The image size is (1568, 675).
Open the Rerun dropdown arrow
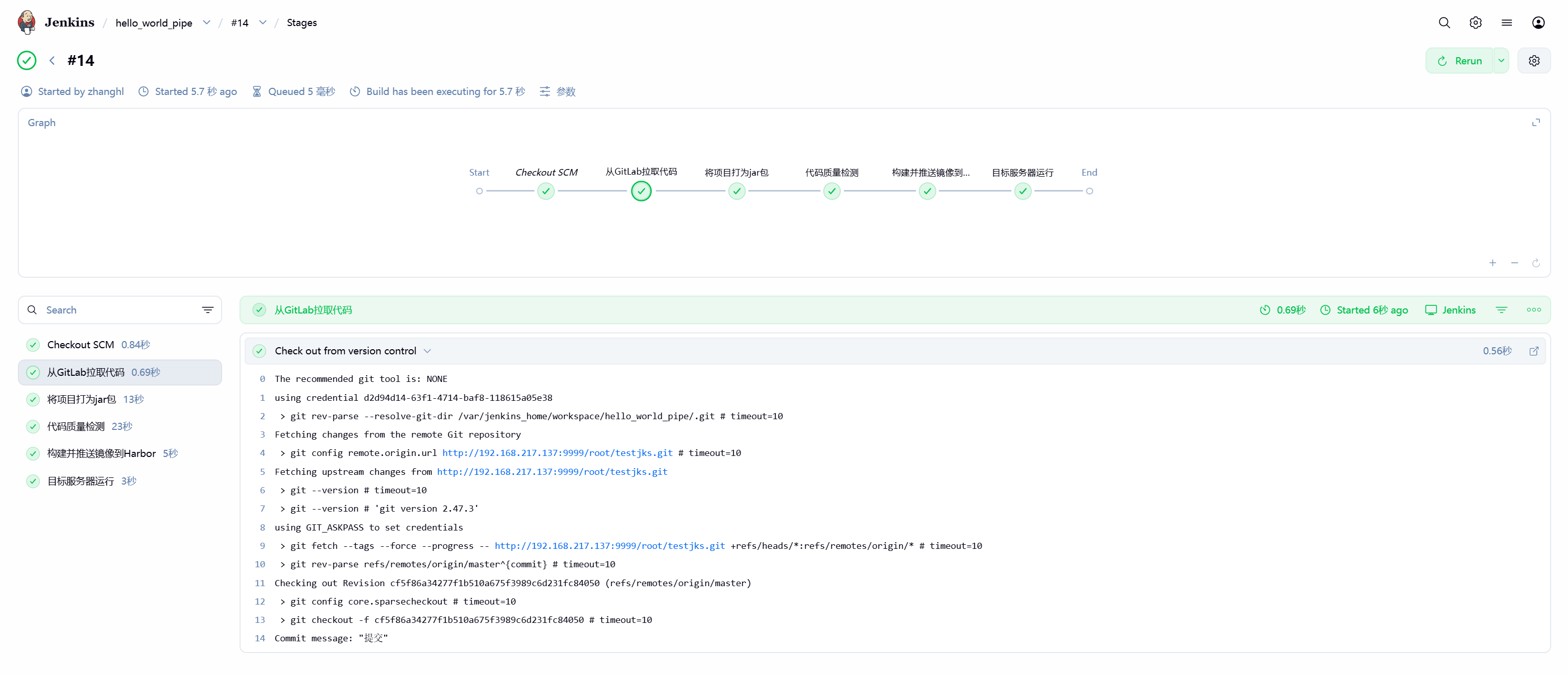[1501, 61]
